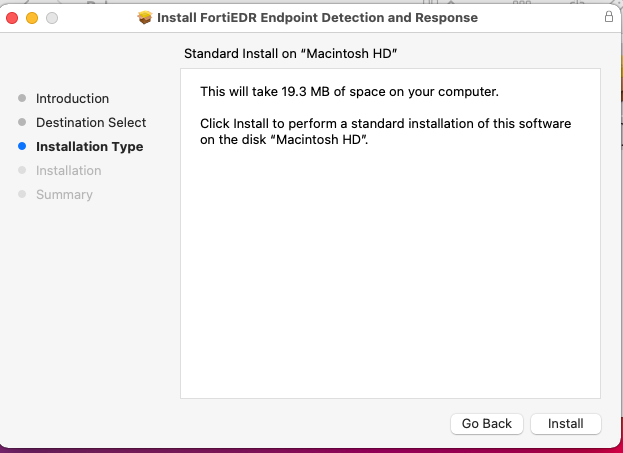Go Back to the previous installer step
The width and height of the screenshot is (623, 453).
(487, 424)
